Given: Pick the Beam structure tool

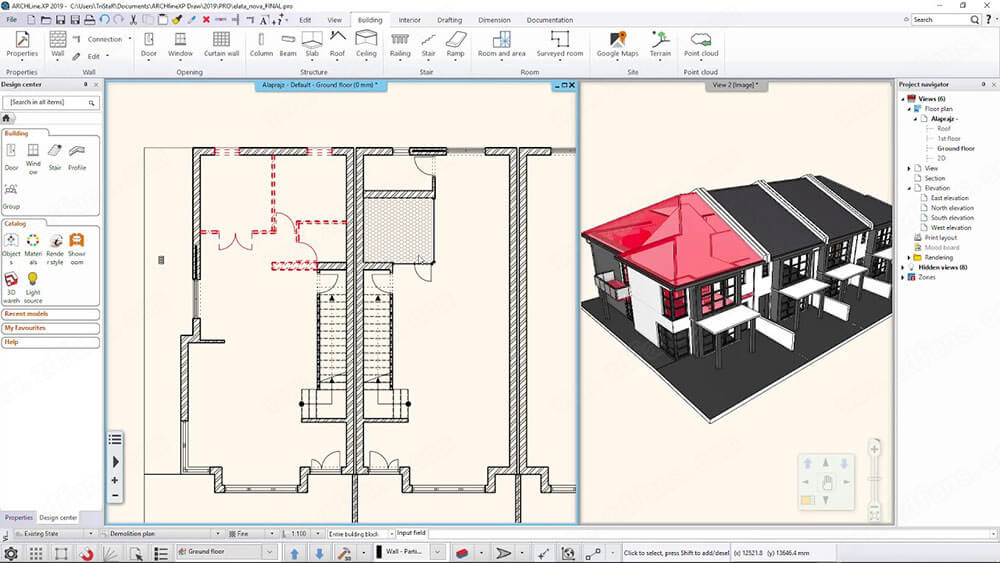Looking at the screenshot, I should (288, 43).
